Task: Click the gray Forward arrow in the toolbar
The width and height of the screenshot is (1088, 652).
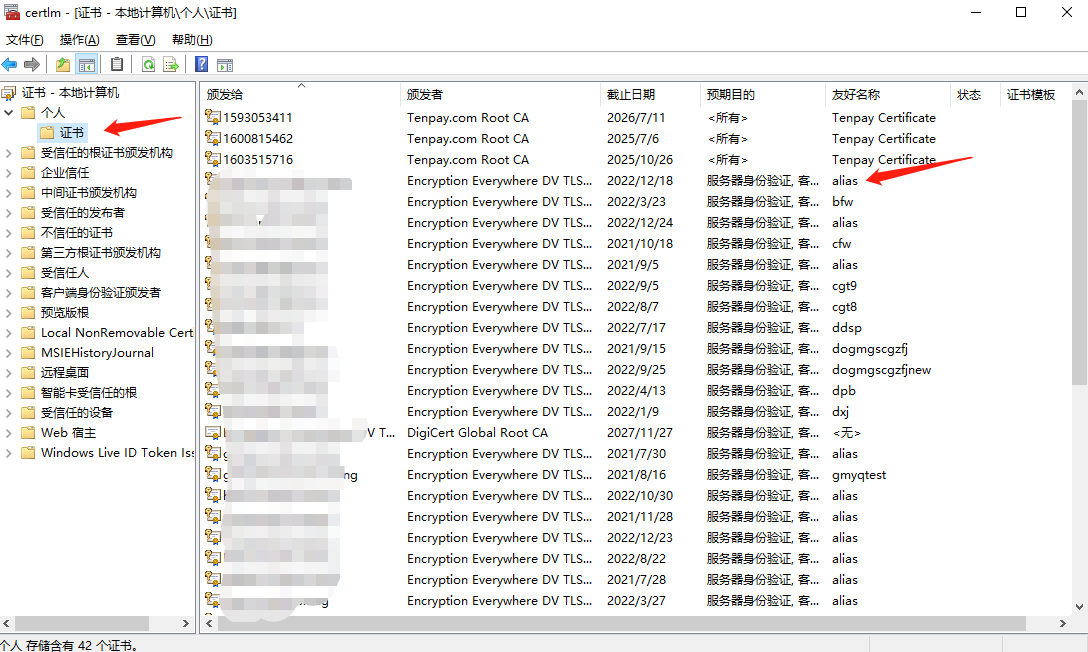Action: pyautogui.click(x=32, y=65)
